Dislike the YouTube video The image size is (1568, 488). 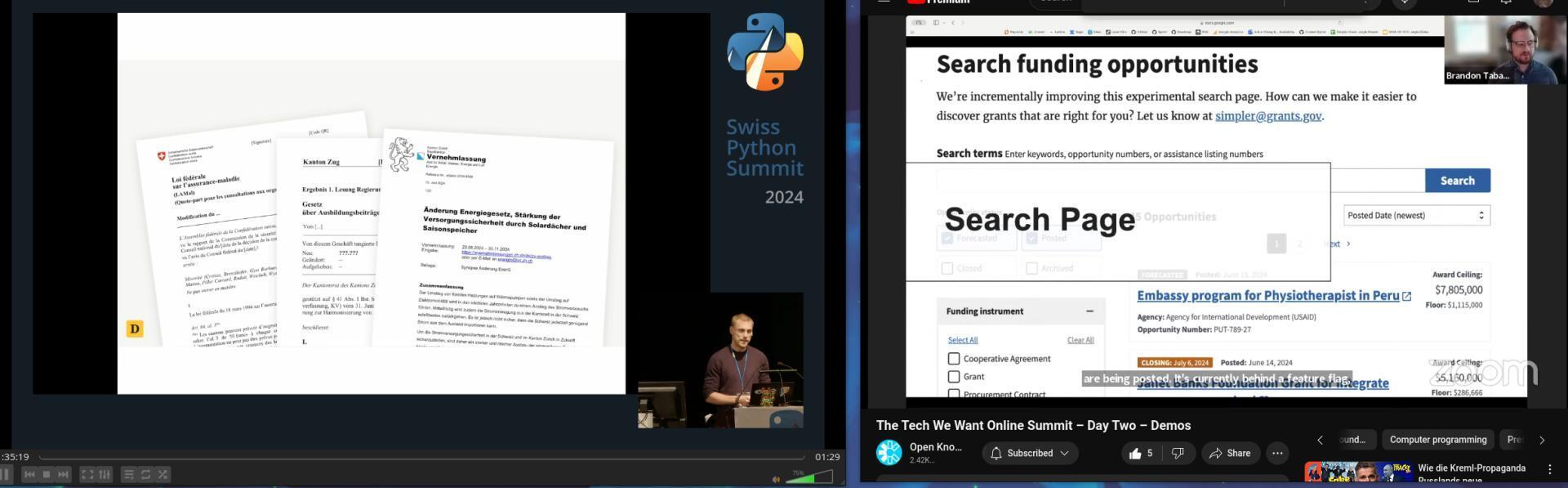[x=1178, y=453]
